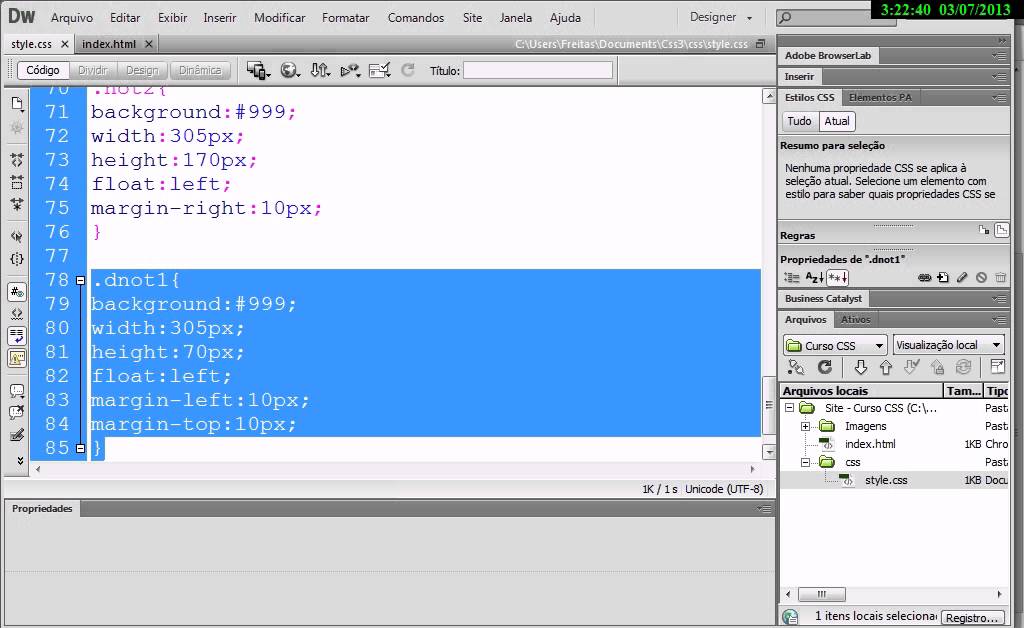Image resolution: width=1024 pixels, height=628 pixels.
Task: Connect to Remote Server plug icon
Action: 795,368
